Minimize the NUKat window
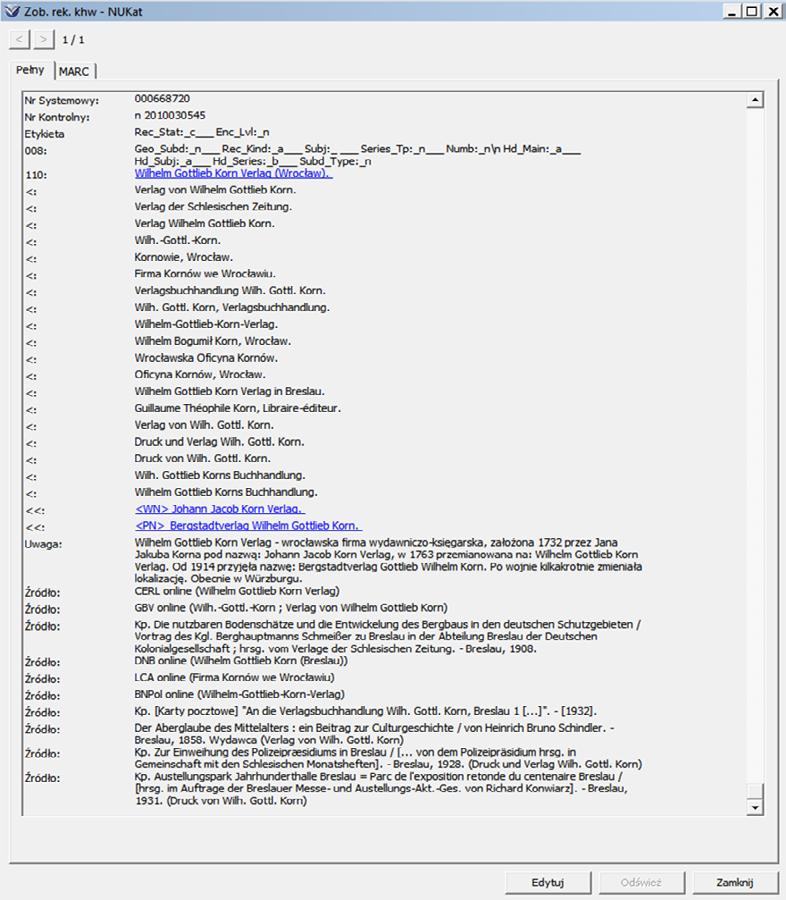Image resolution: width=786 pixels, height=900 pixels. [x=731, y=11]
